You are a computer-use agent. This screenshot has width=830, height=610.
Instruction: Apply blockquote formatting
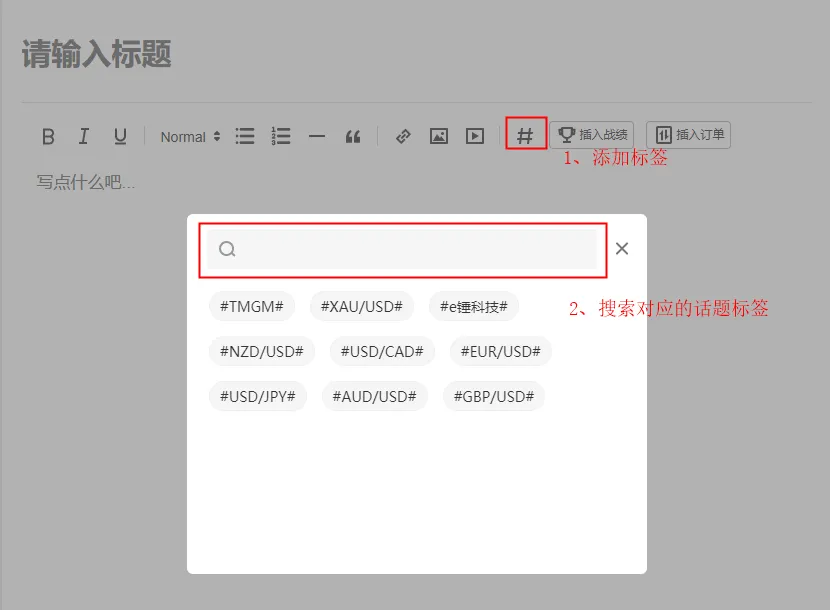[x=353, y=137]
